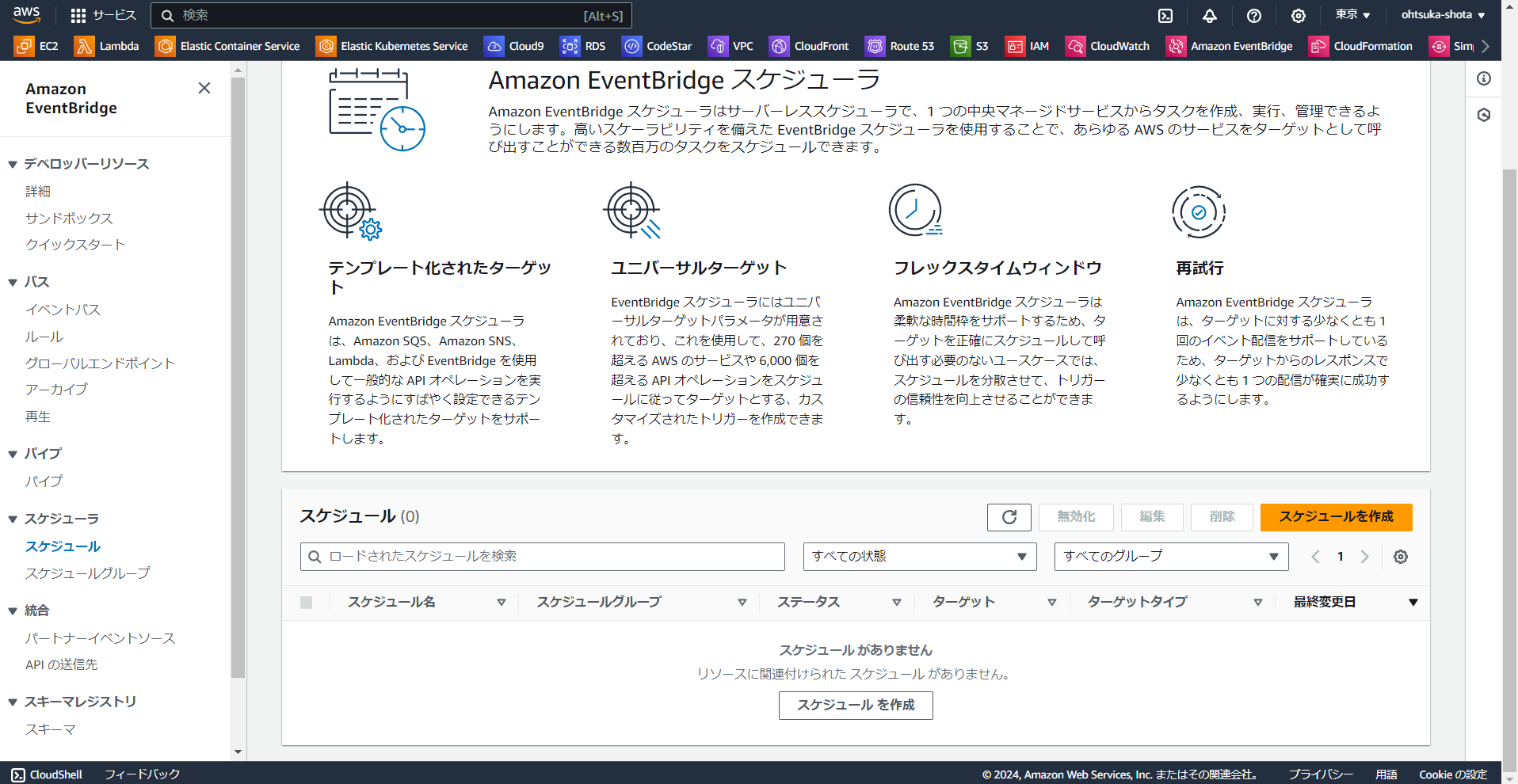The width and height of the screenshot is (1518, 784).
Task: Open the info panel icon on right edge
Action: [x=1484, y=78]
